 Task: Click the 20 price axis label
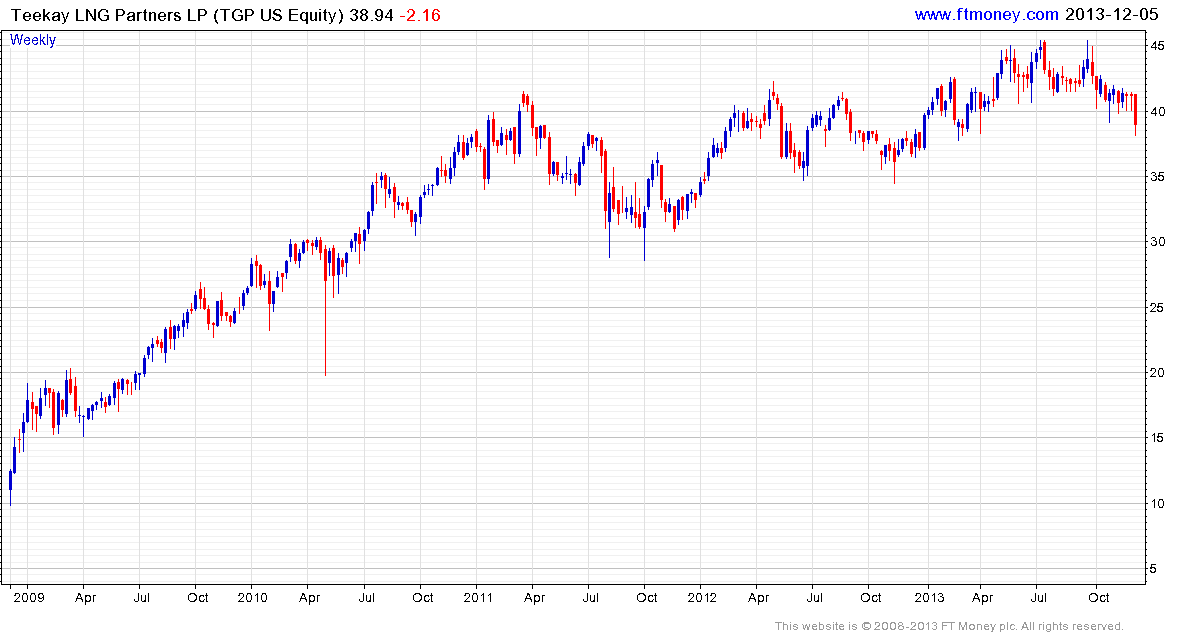tap(1157, 373)
